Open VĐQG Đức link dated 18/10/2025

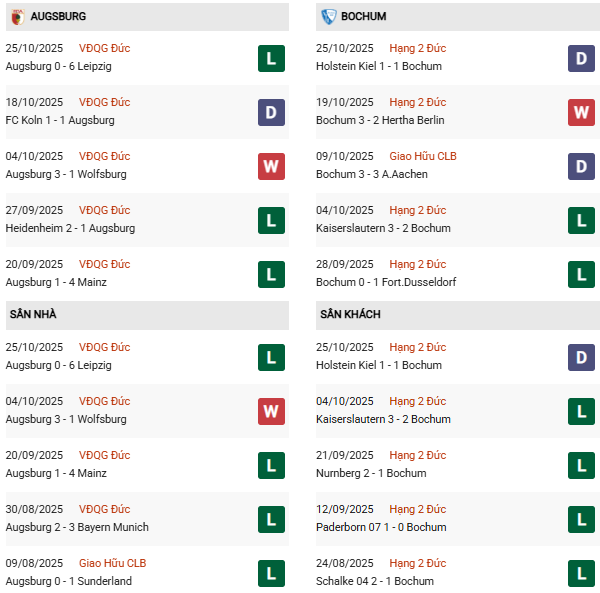pyautogui.click(x=105, y=102)
